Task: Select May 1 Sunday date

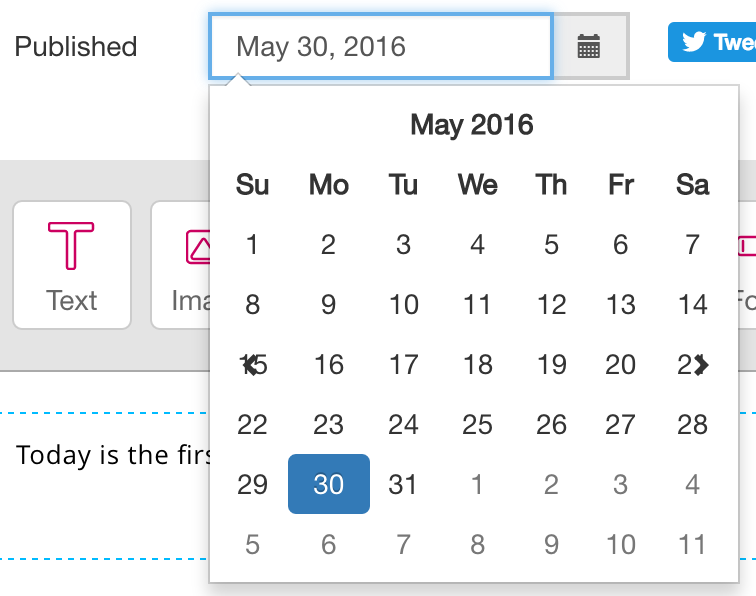Action: coord(252,244)
